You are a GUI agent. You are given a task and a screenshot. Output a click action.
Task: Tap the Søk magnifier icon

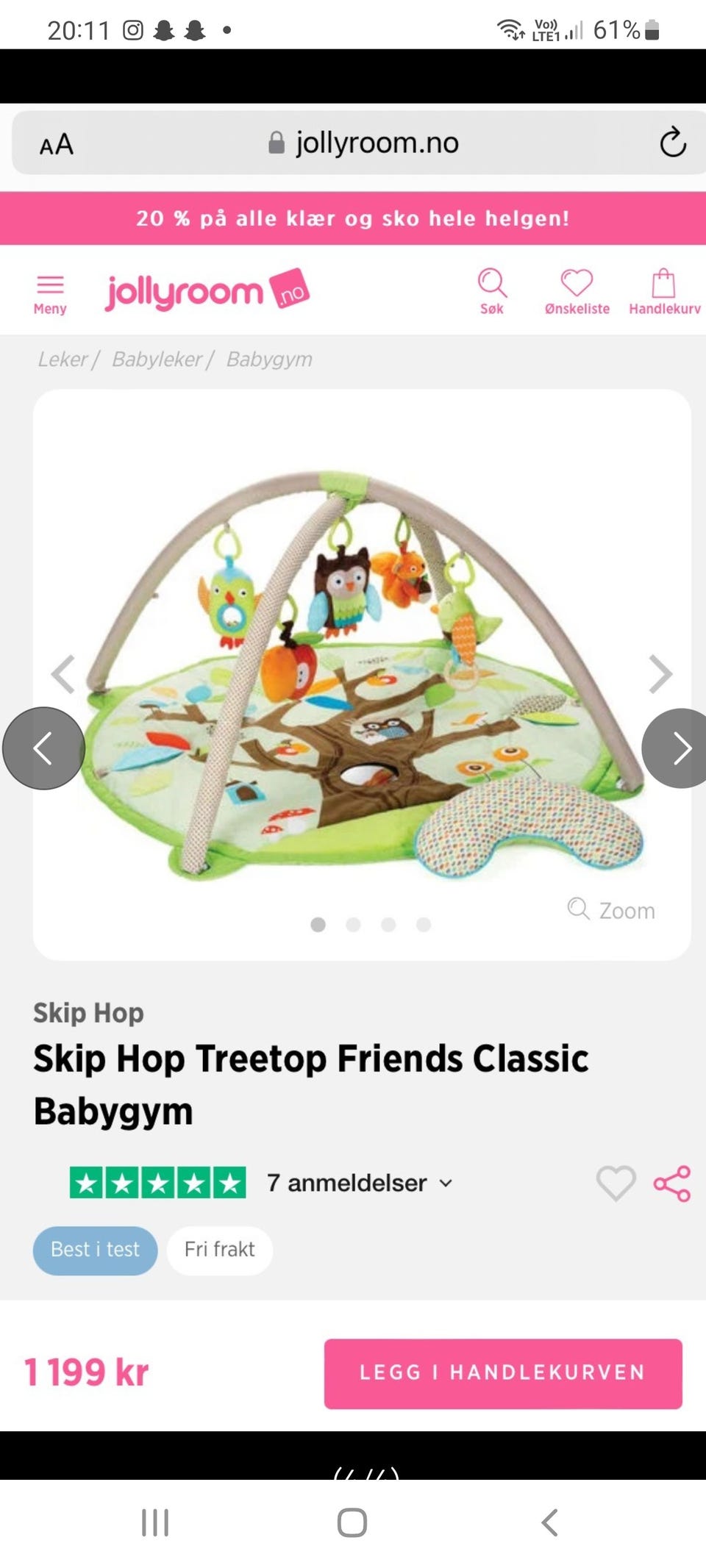click(492, 292)
